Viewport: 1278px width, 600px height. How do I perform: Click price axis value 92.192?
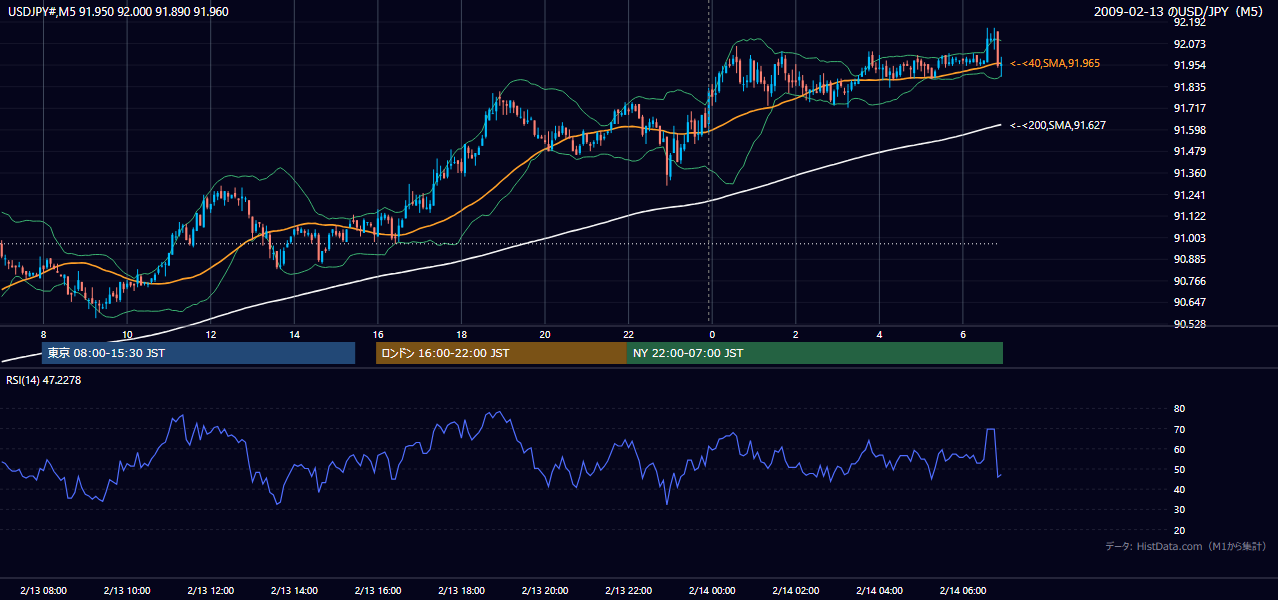[1190, 22]
